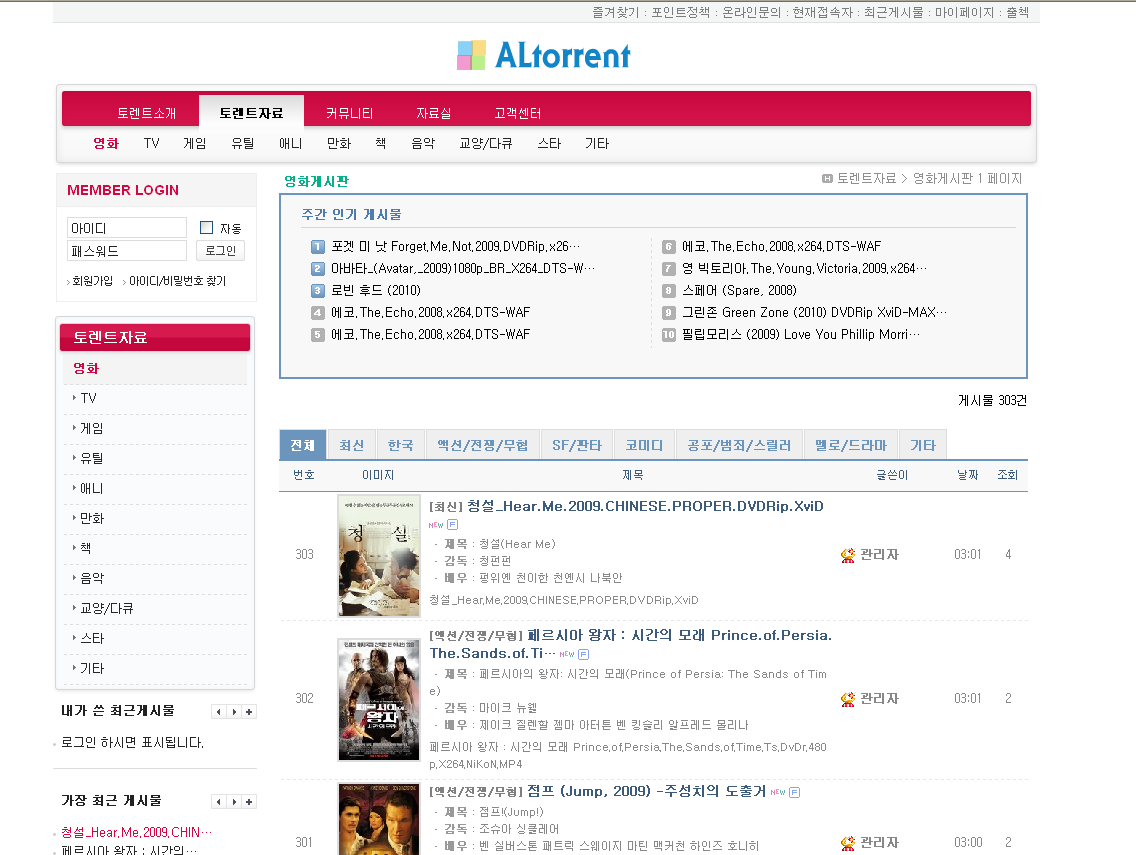Open 커뮤니티 main menu tab
This screenshot has height=855, width=1136.
tap(349, 113)
